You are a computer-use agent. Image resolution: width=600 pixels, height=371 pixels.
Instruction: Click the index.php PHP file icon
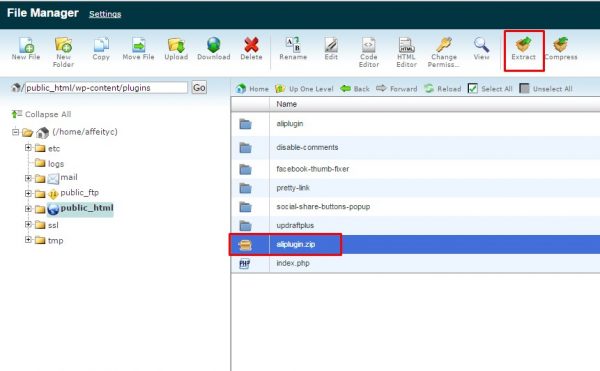[x=245, y=264]
